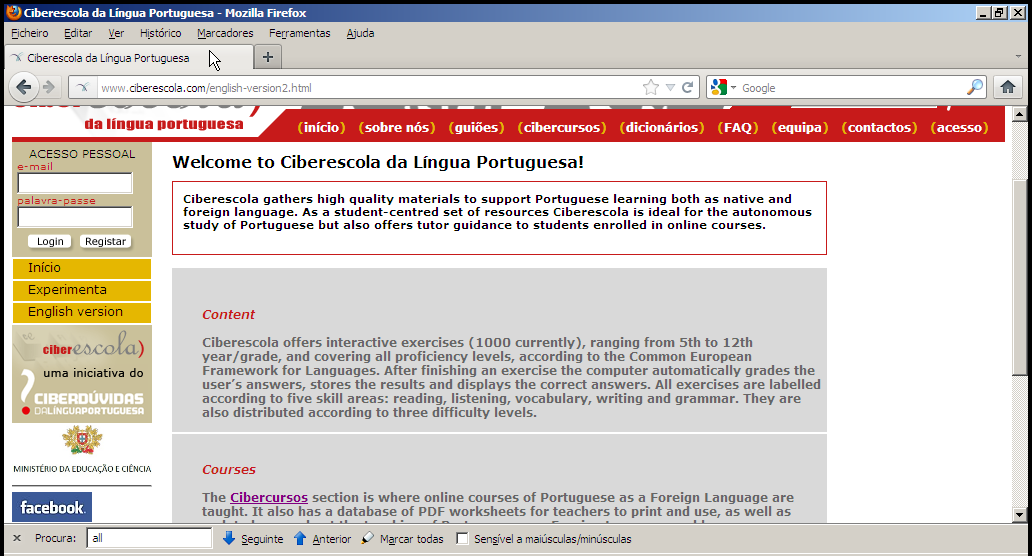Follow the Cibercursos link in text

pos(269,497)
